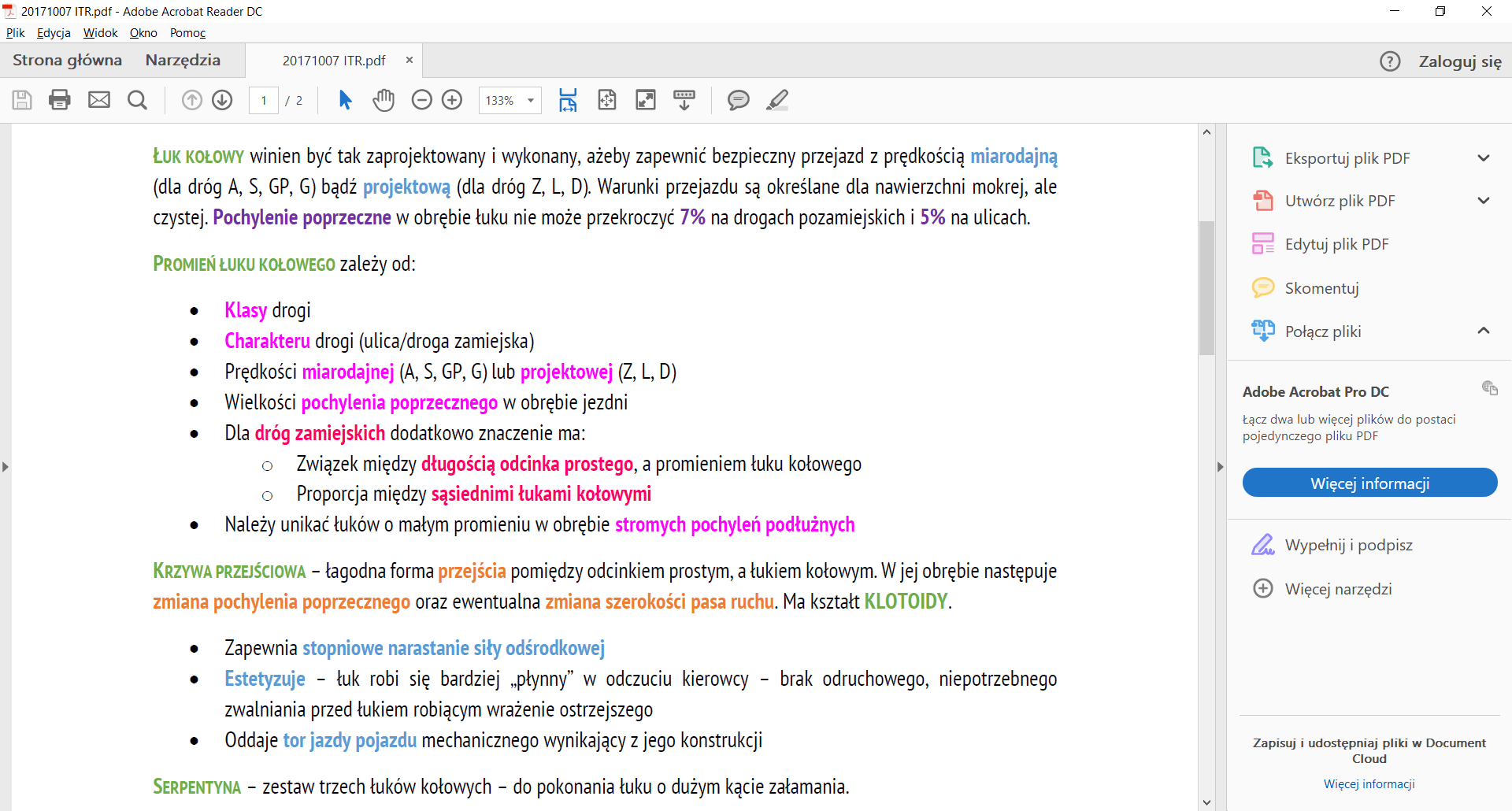Open Edytuj plik PDF tool

point(1336,244)
